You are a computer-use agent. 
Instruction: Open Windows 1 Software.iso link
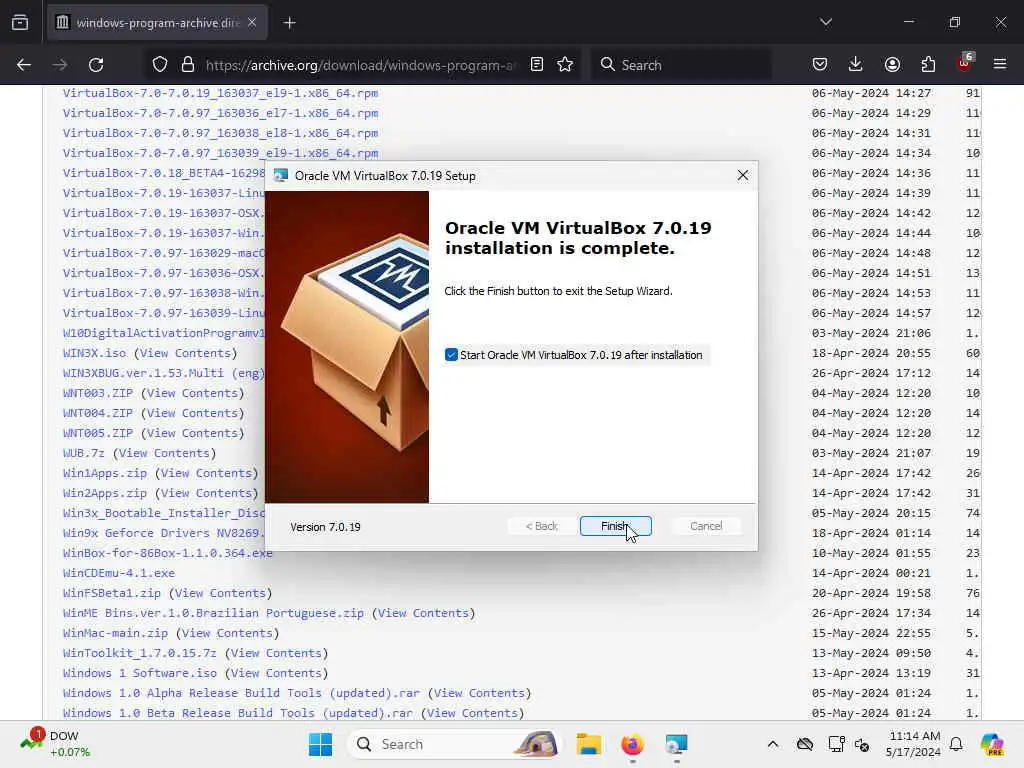pyautogui.click(x=140, y=673)
